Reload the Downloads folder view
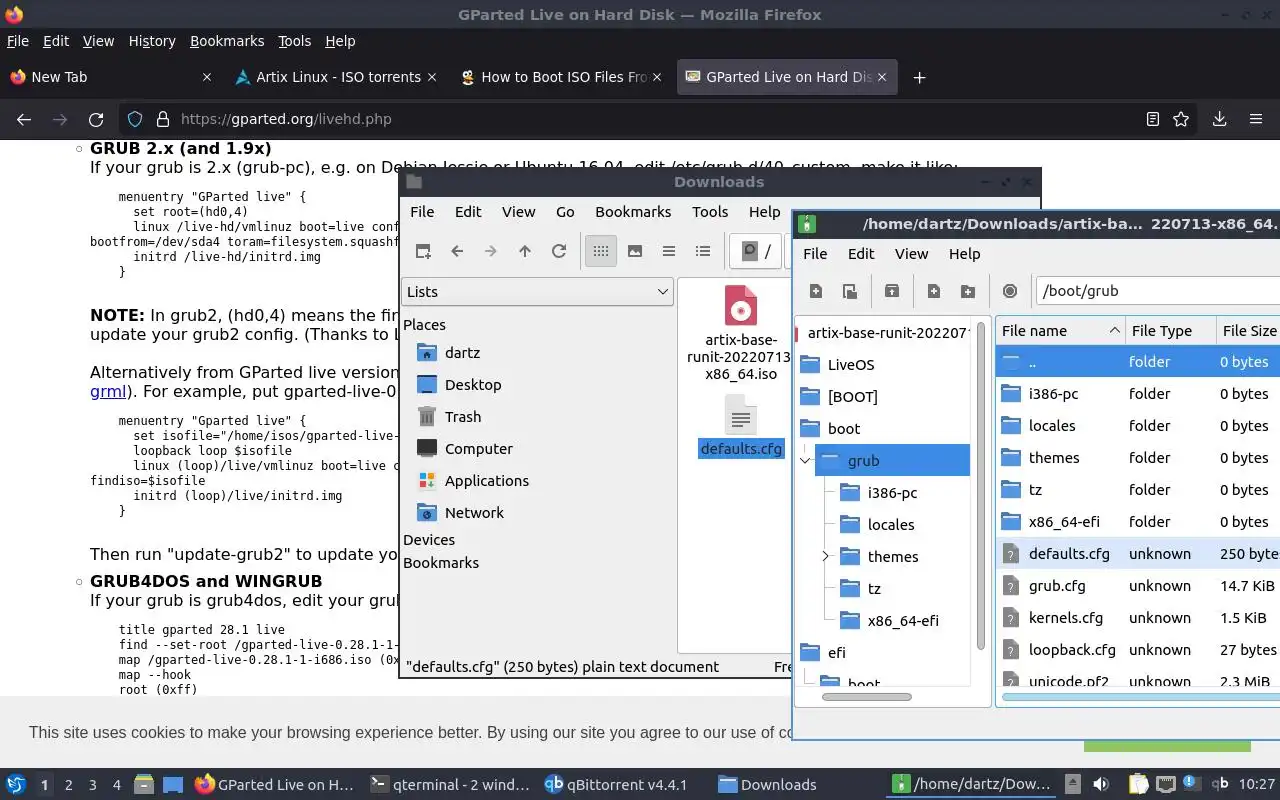Viewport: 1280px width, 800px height. [559, 251]
